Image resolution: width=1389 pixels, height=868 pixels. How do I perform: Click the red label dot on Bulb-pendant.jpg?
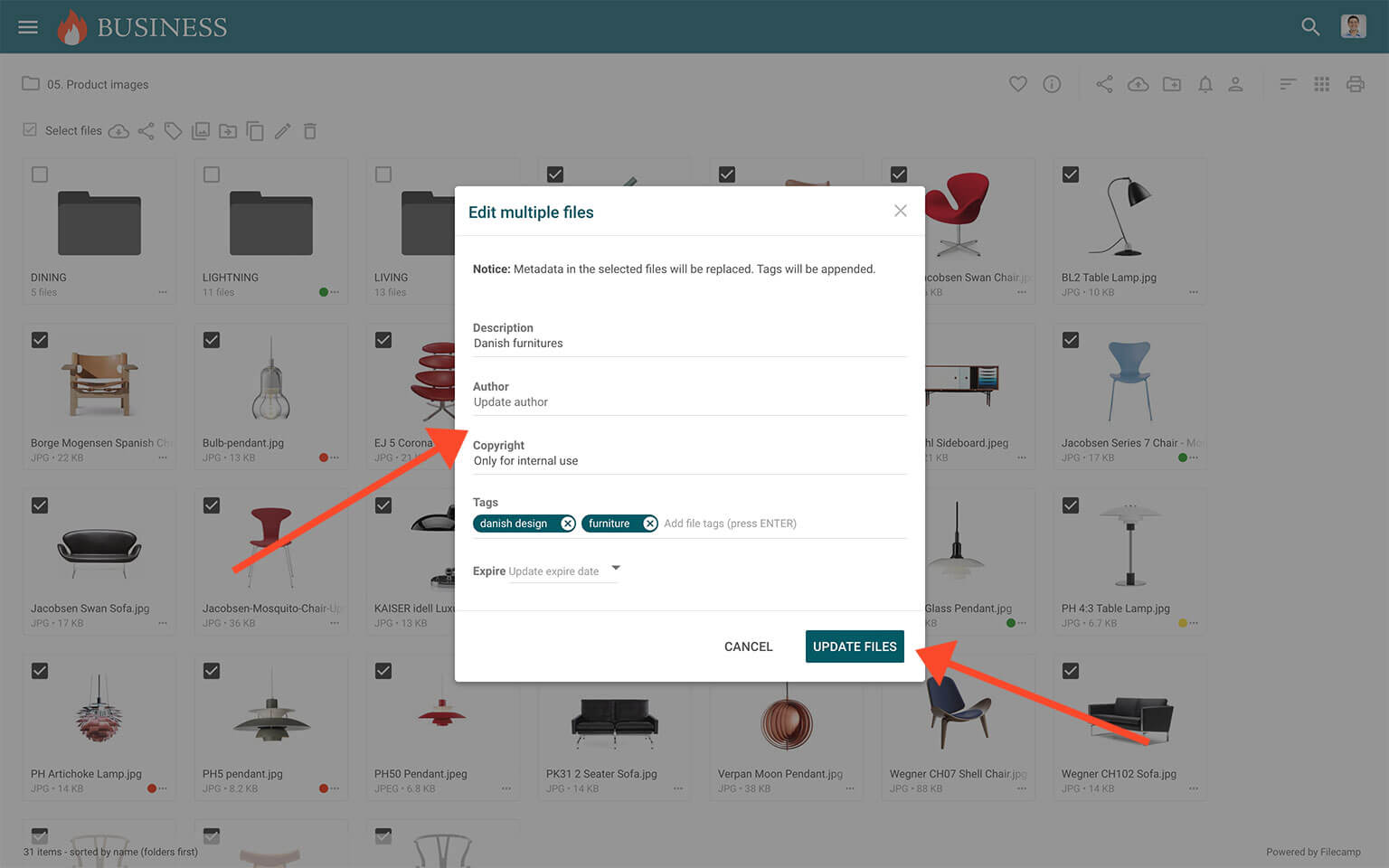(323, 458)
